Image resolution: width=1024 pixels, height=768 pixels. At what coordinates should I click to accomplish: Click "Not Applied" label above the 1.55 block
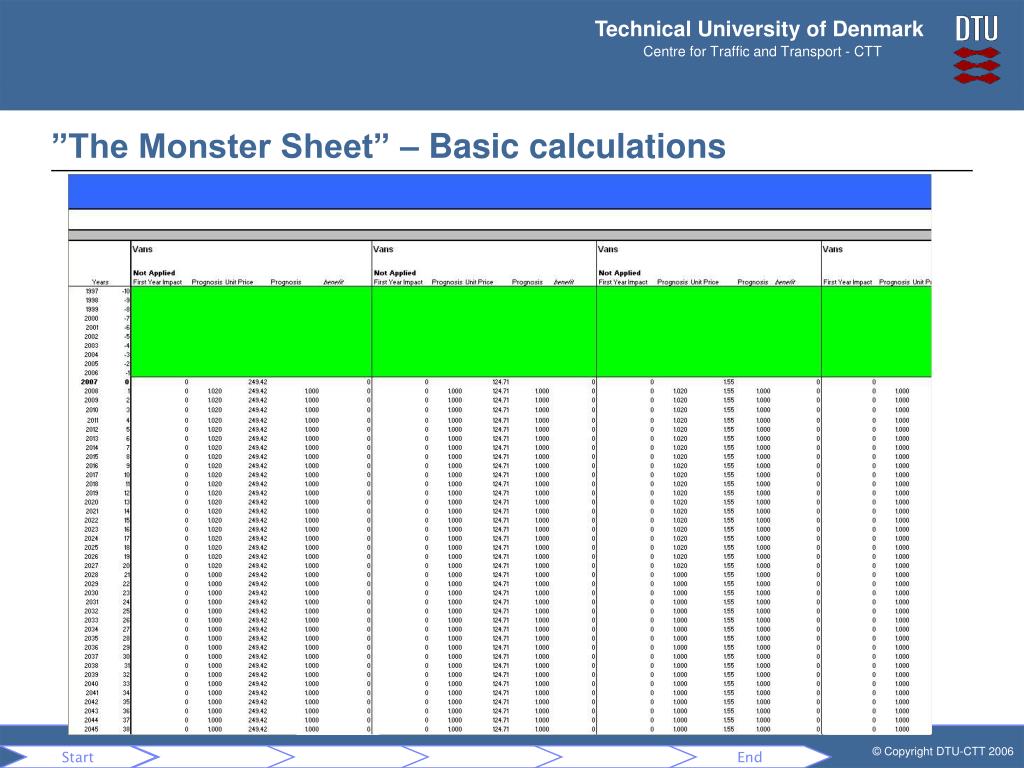[x=620, y=273]
